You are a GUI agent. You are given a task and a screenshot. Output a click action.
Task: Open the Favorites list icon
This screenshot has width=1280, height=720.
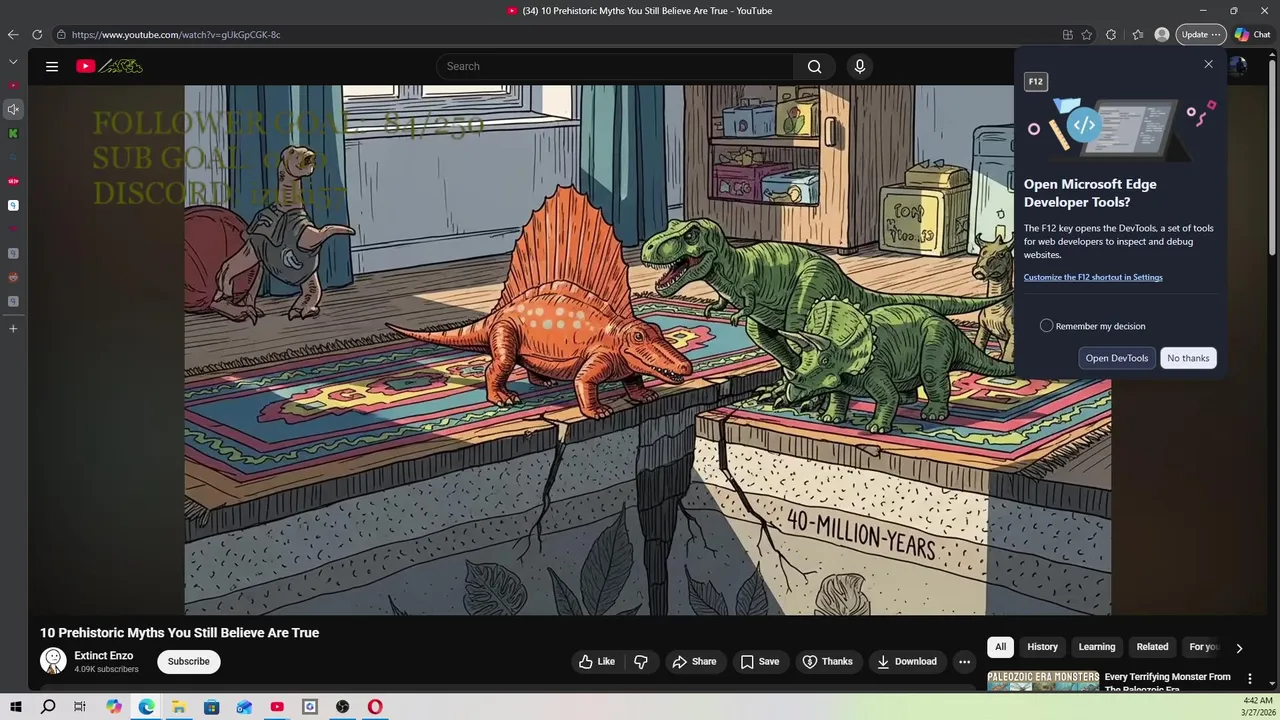pos(1138,35)
